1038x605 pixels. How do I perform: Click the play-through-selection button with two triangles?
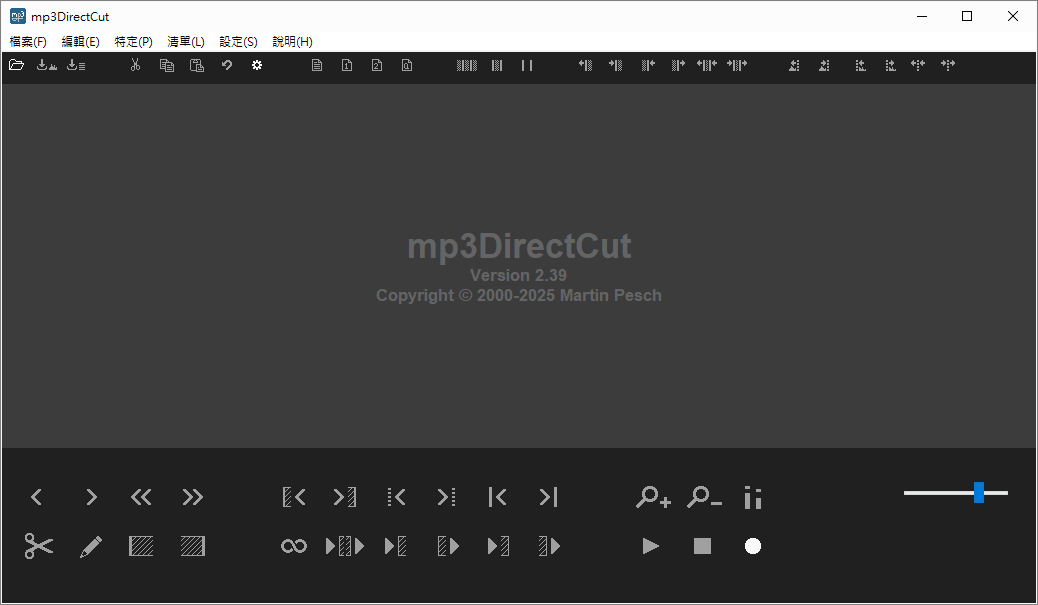coord(345,546)
